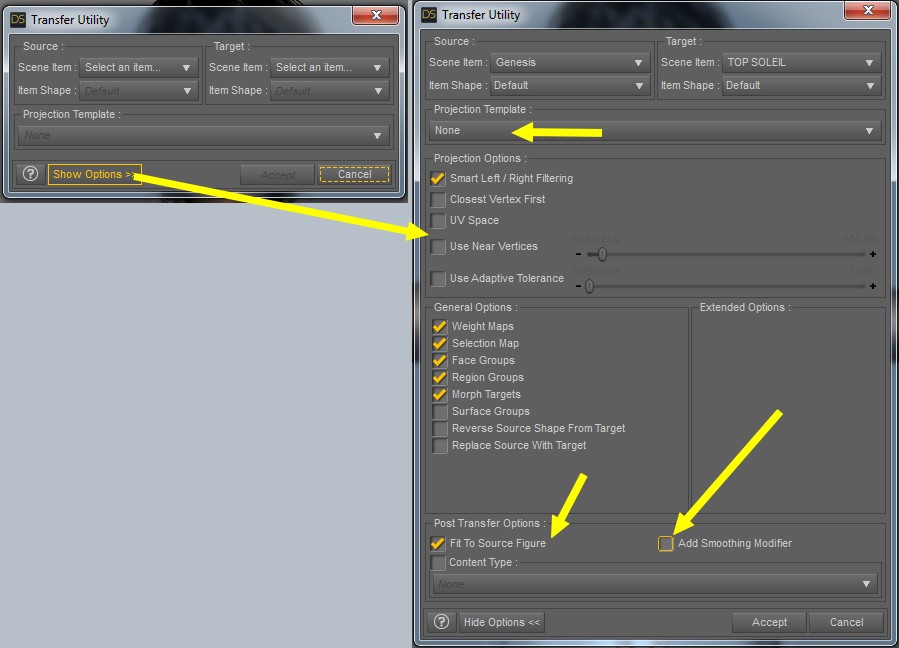Viewport: 899px width, 648px height.
Task: Enable Reverse Source Shape From Target
Action: pos(440,428)
